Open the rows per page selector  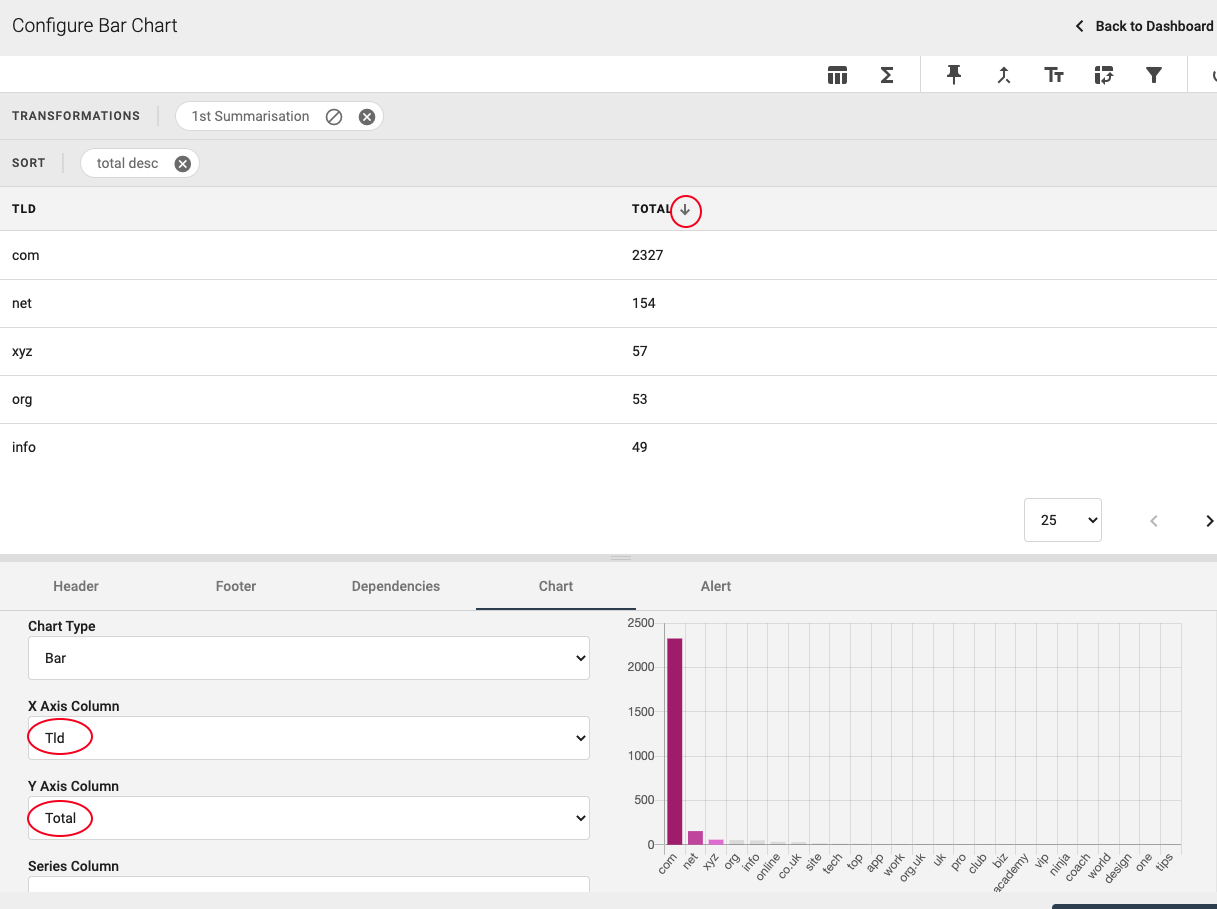click(x=1062, y=520)
